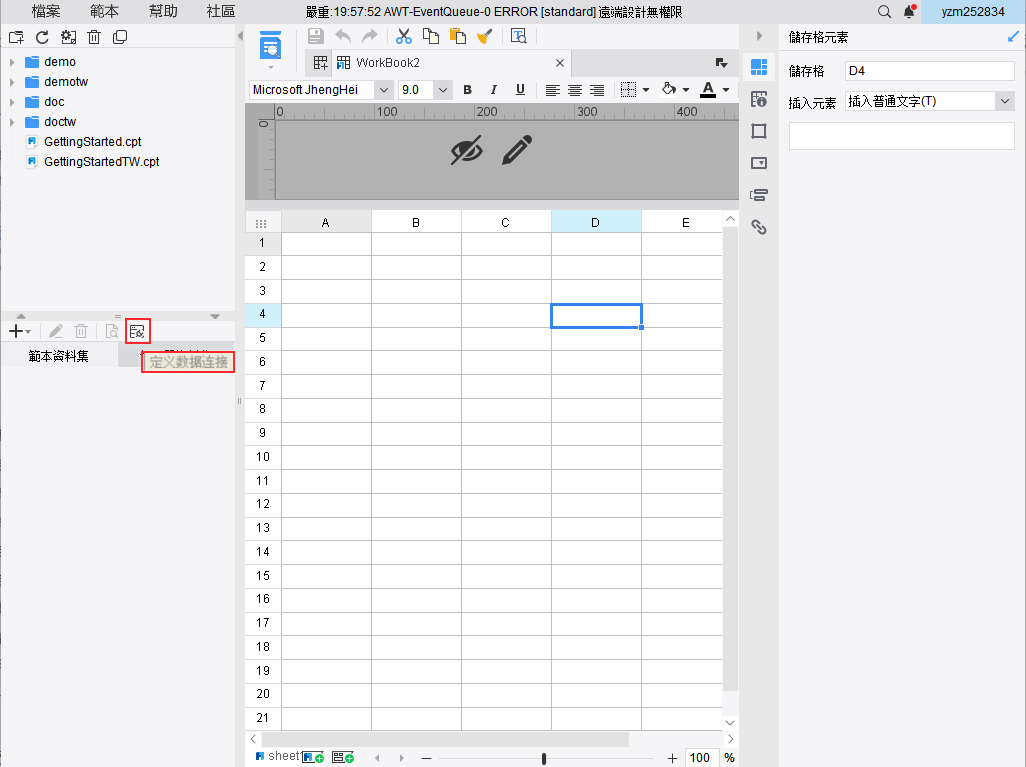The width and height of the screenshot is (1026, 767).
Task: Open the cell element panel icon
Action: coord(759,67)
